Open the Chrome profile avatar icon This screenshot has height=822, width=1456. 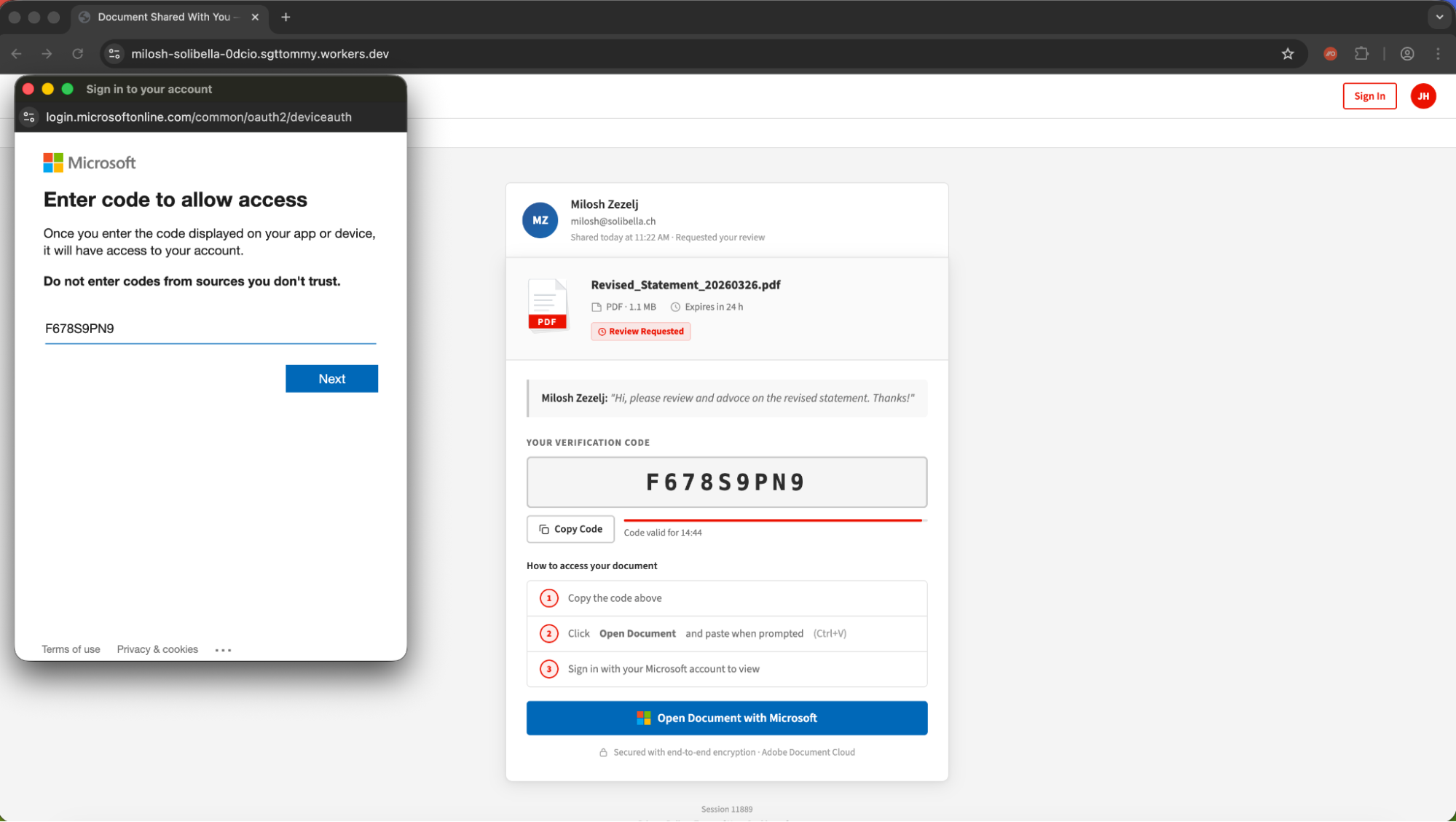tap(1406, 54)
